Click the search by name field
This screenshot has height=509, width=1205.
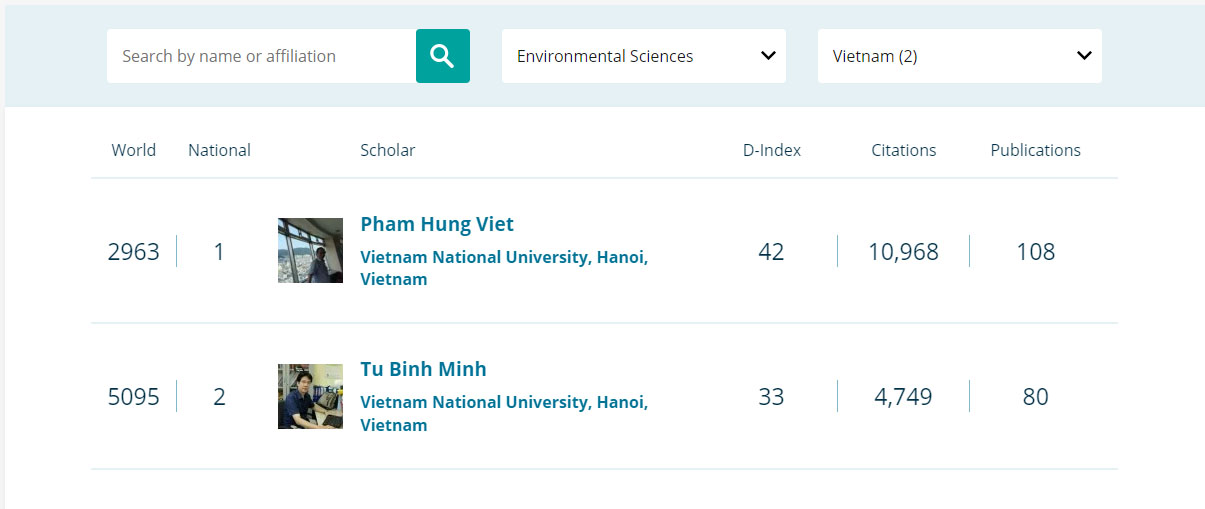point(261,56)
